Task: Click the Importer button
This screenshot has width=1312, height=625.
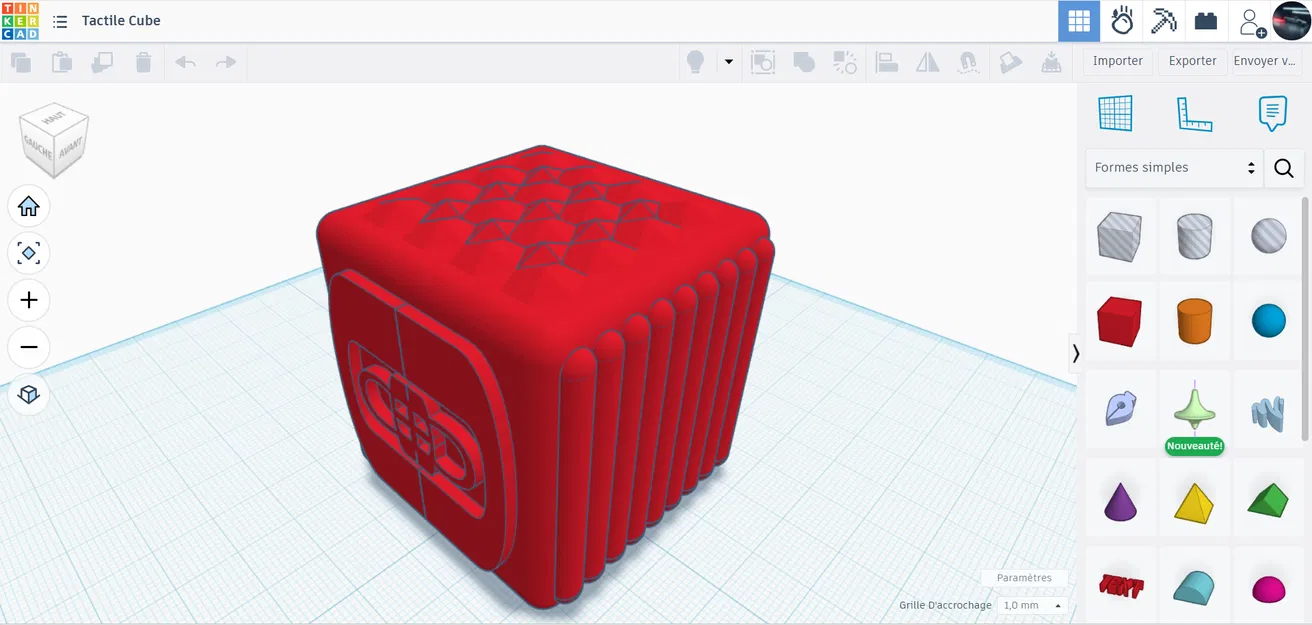Action: point(1117,61)
